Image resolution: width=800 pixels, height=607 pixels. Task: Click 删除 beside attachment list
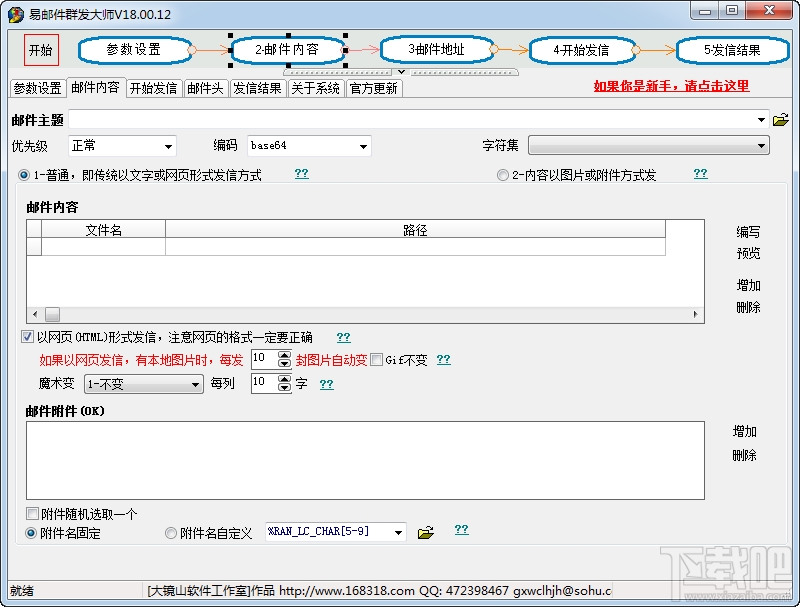744,455
